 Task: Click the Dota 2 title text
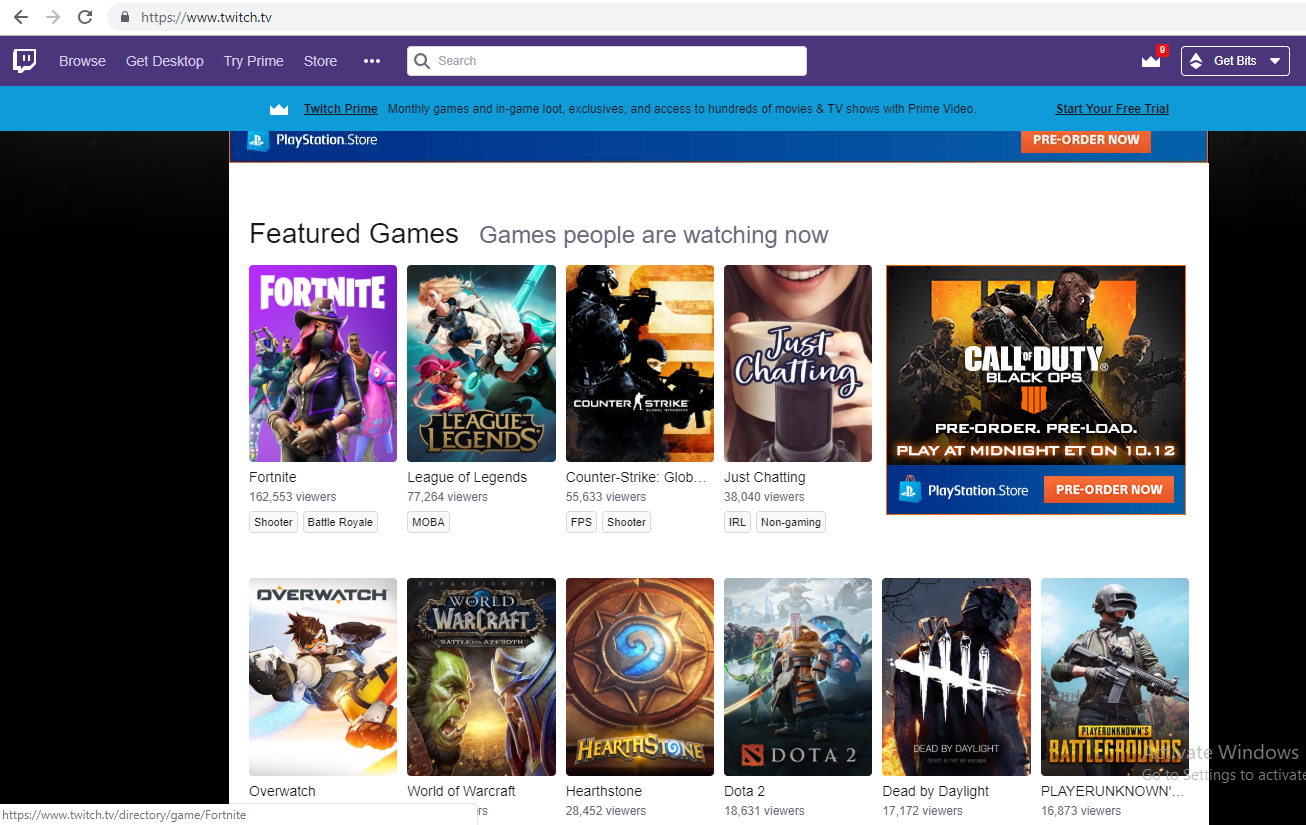[x=745, y=791]
